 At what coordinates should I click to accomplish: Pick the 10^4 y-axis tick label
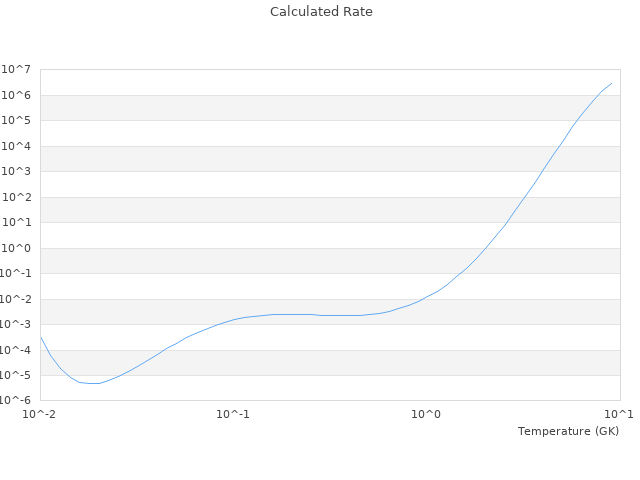tap(17, 146)
